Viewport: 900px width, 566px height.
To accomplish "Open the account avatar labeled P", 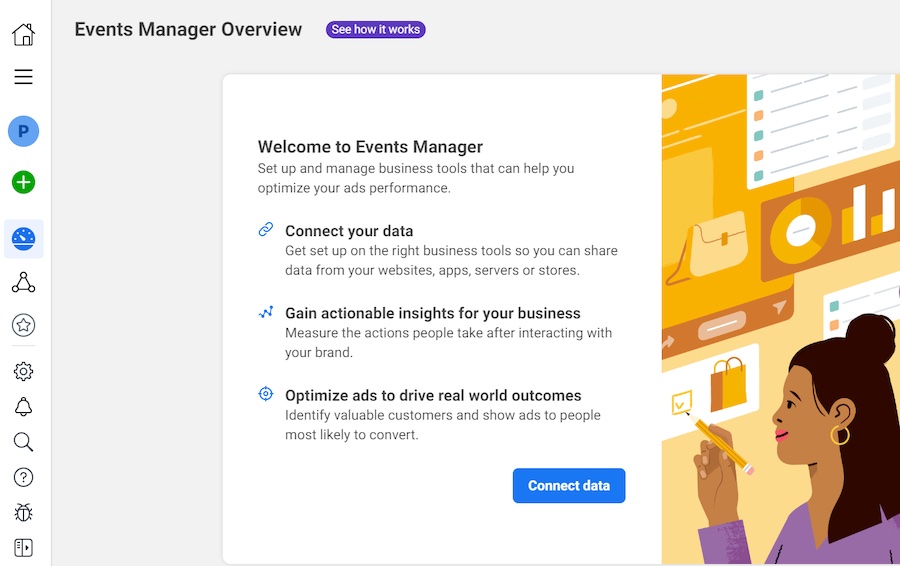I will click(x=23, y=131).
